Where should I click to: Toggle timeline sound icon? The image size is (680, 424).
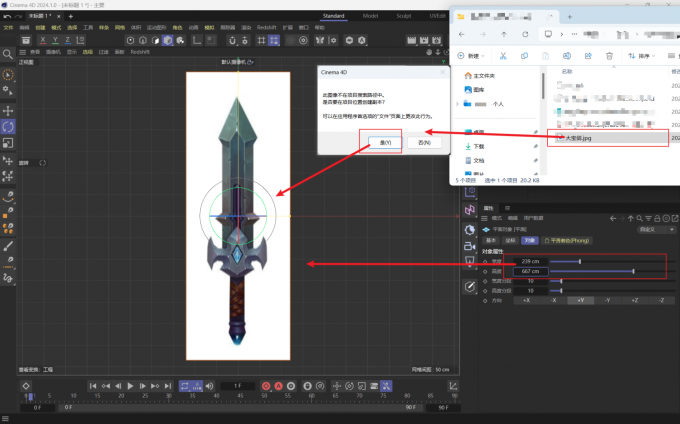209,386
